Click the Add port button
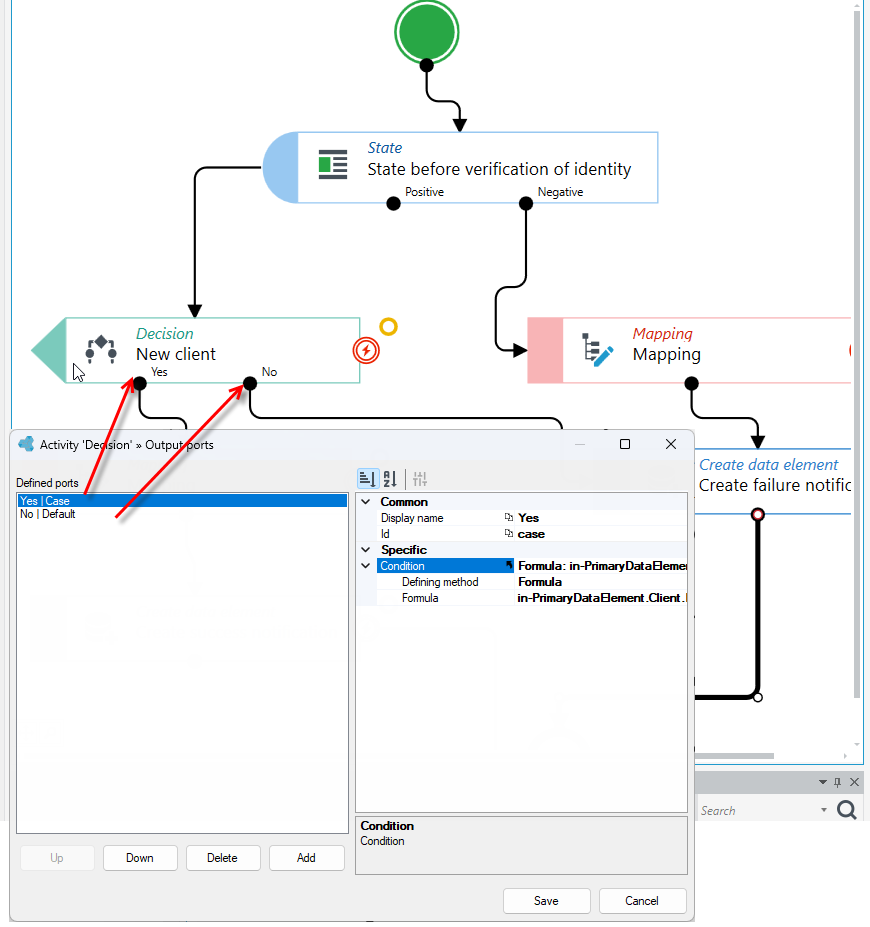Image resolution: width=870 pixels, height=927 pixels. coord(306,858)
